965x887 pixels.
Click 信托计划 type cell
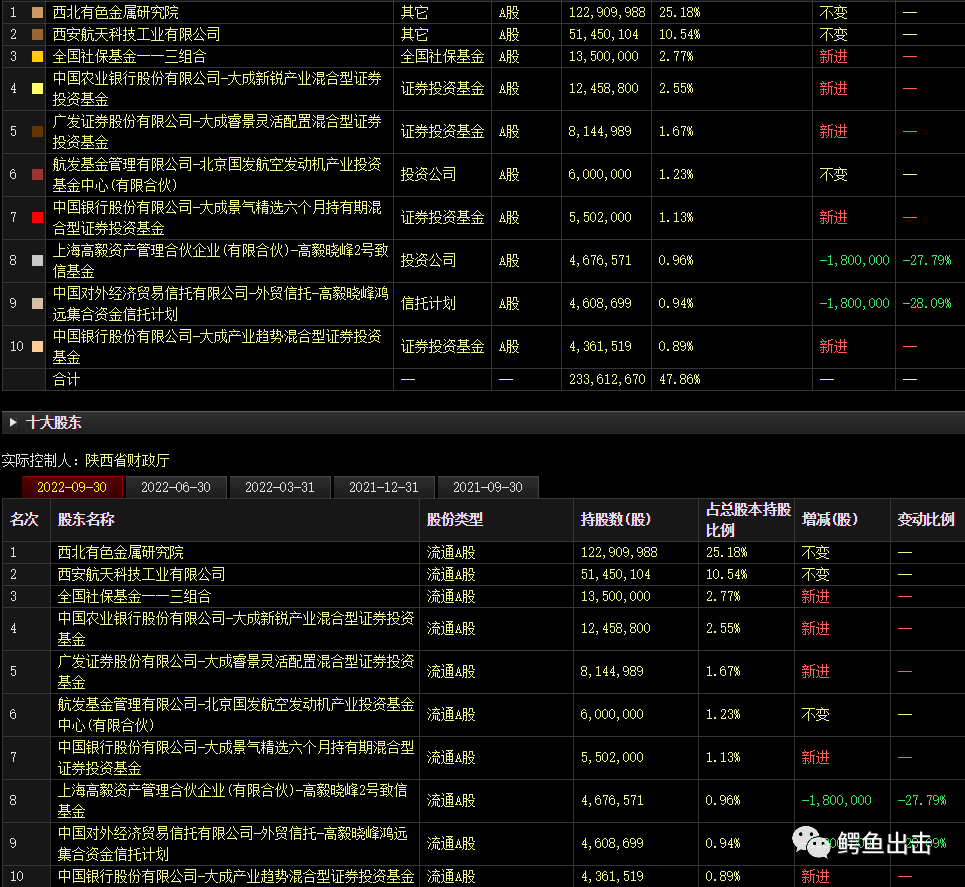(428, 303)
